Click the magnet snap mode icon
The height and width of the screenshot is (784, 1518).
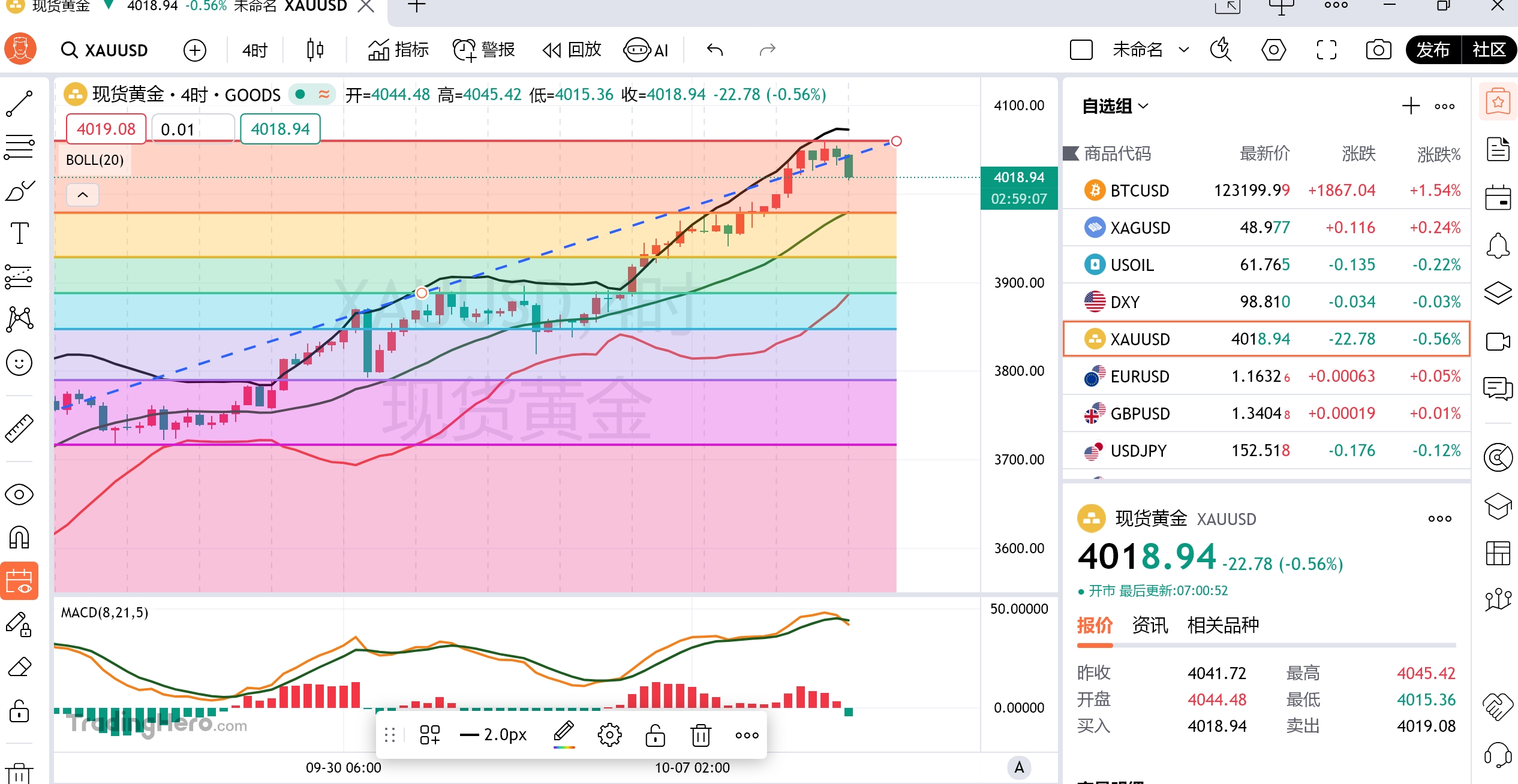(19, 538)
